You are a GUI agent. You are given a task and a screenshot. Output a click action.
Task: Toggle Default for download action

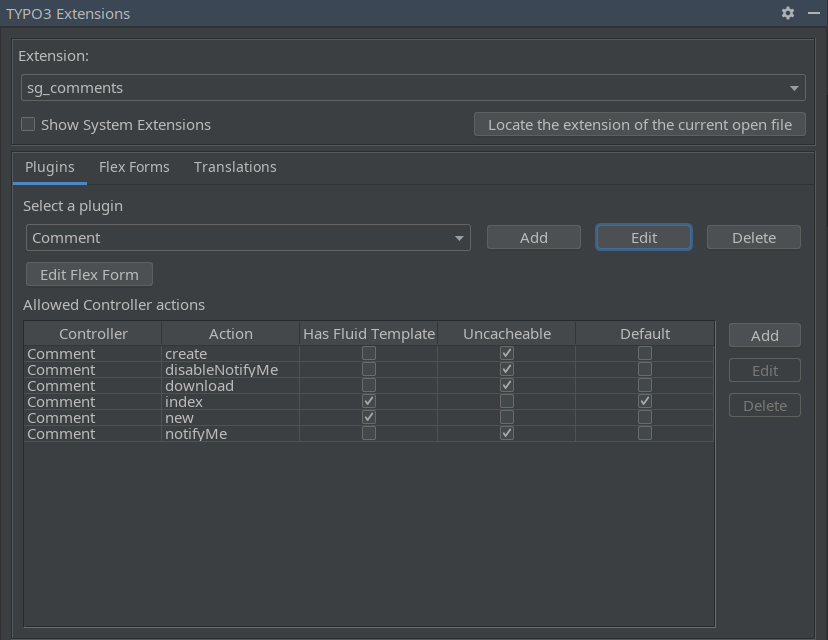pyautogui.click(x=645, y=384)
